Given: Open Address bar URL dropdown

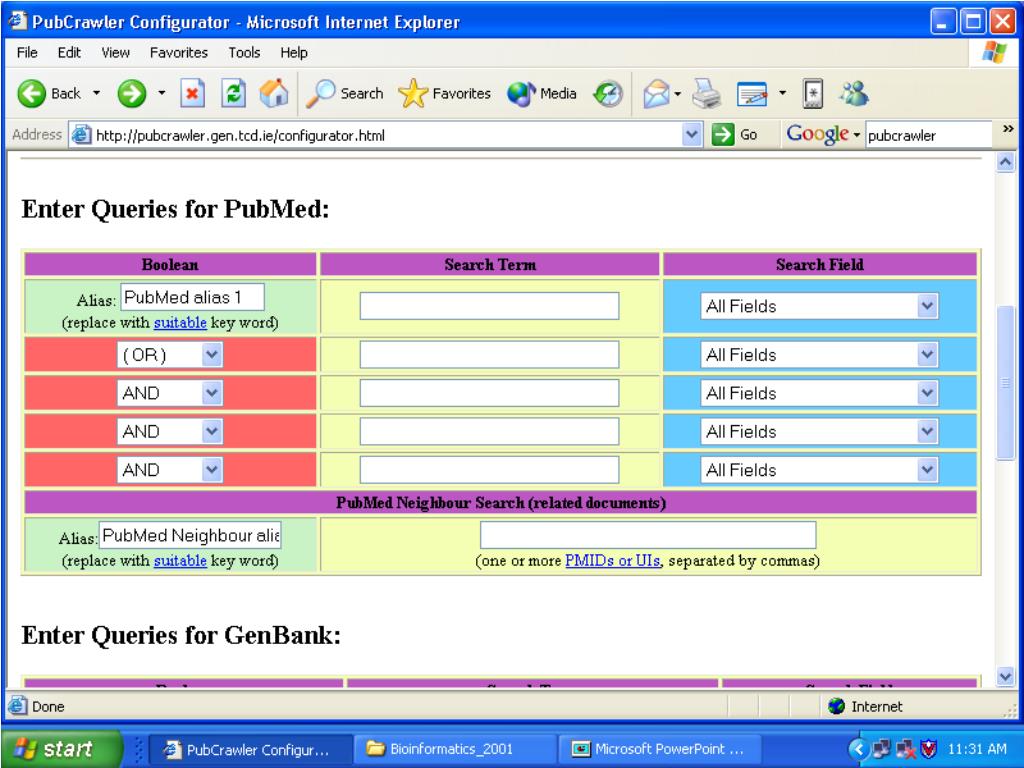Looking at the screenshot, I should (x=692, y=135).
